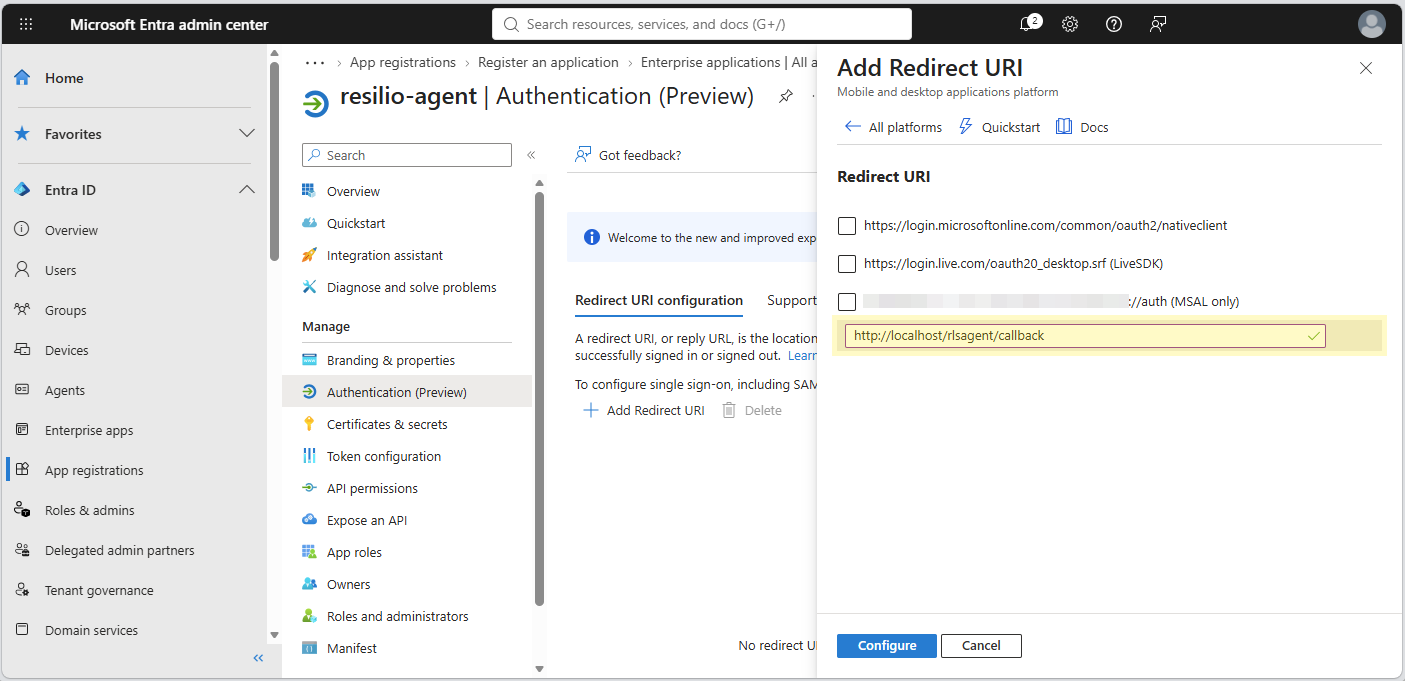Close the Add Redirect URI panel
This screenshot has width=1405, height=681.
tap(1366, 68)
